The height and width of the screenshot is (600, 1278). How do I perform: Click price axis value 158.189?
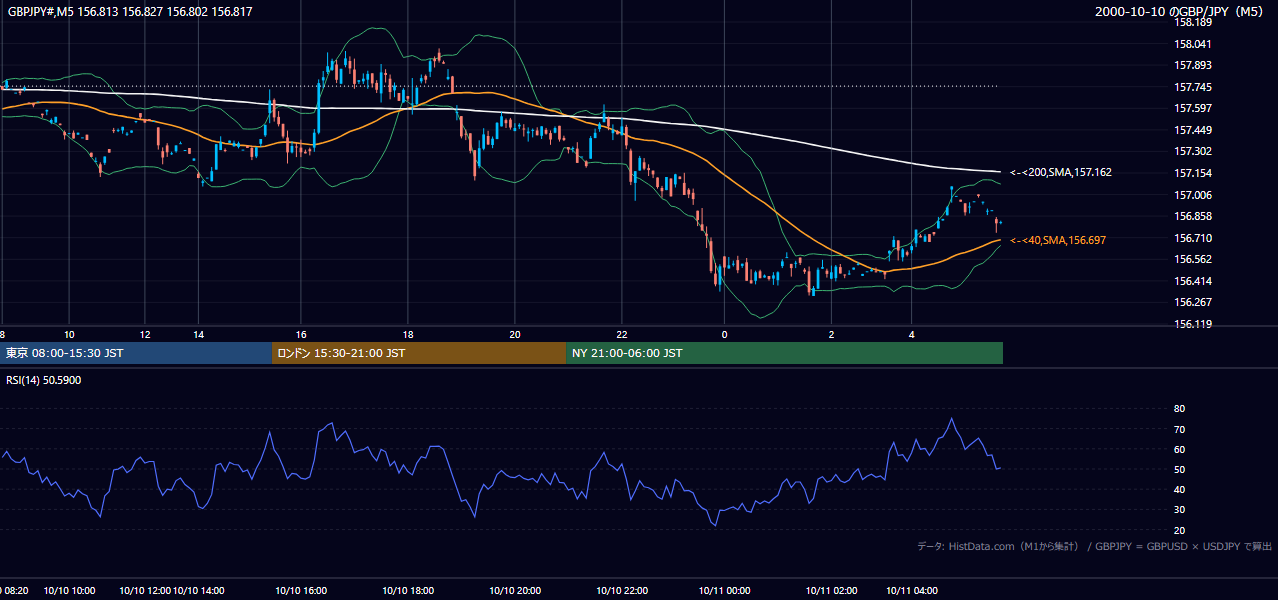click(x=1193, y=22)
